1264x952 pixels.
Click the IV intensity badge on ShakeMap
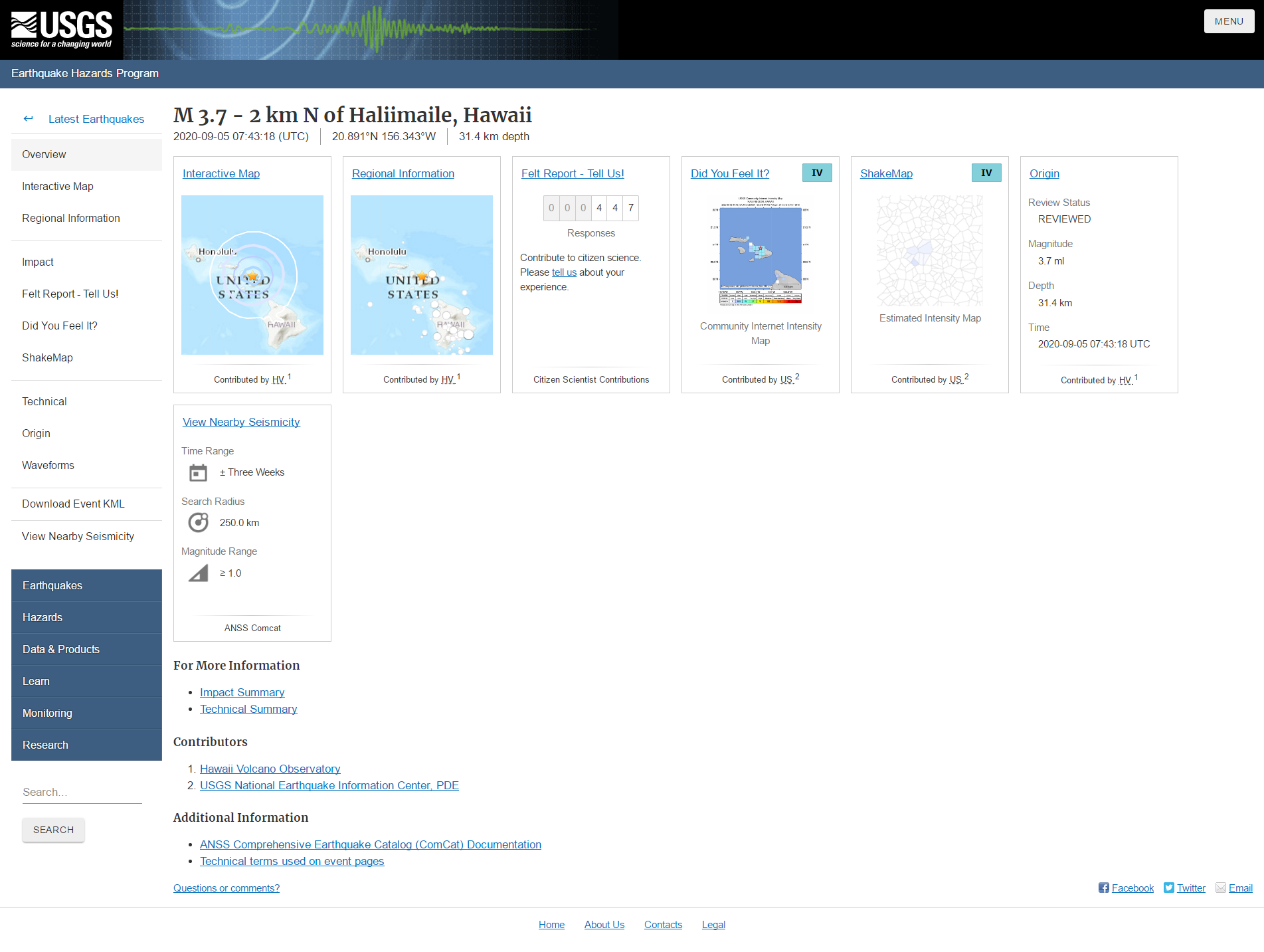tap(986, 172)
